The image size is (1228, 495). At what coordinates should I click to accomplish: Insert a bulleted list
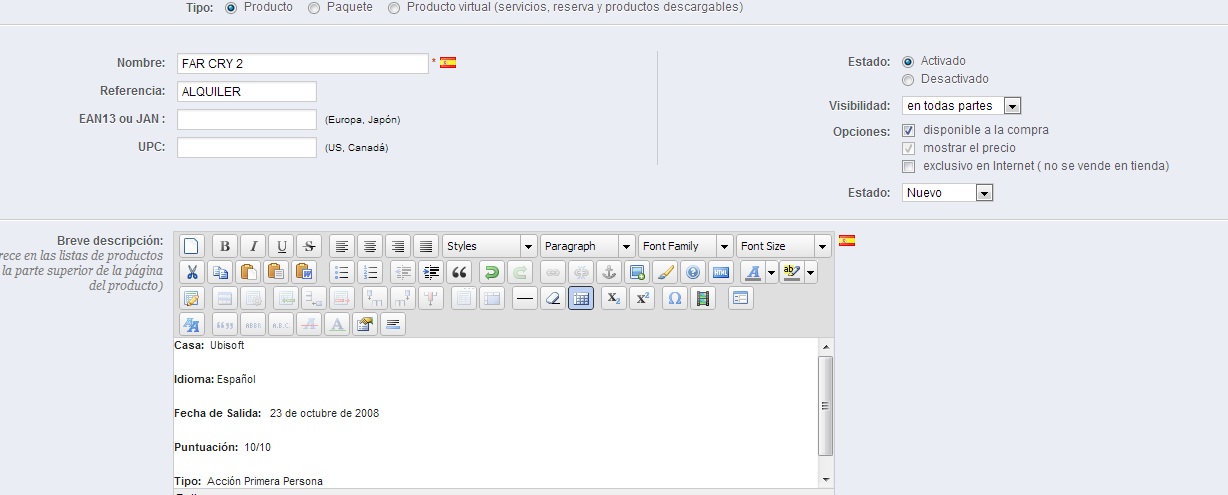[x=341, y=272]
